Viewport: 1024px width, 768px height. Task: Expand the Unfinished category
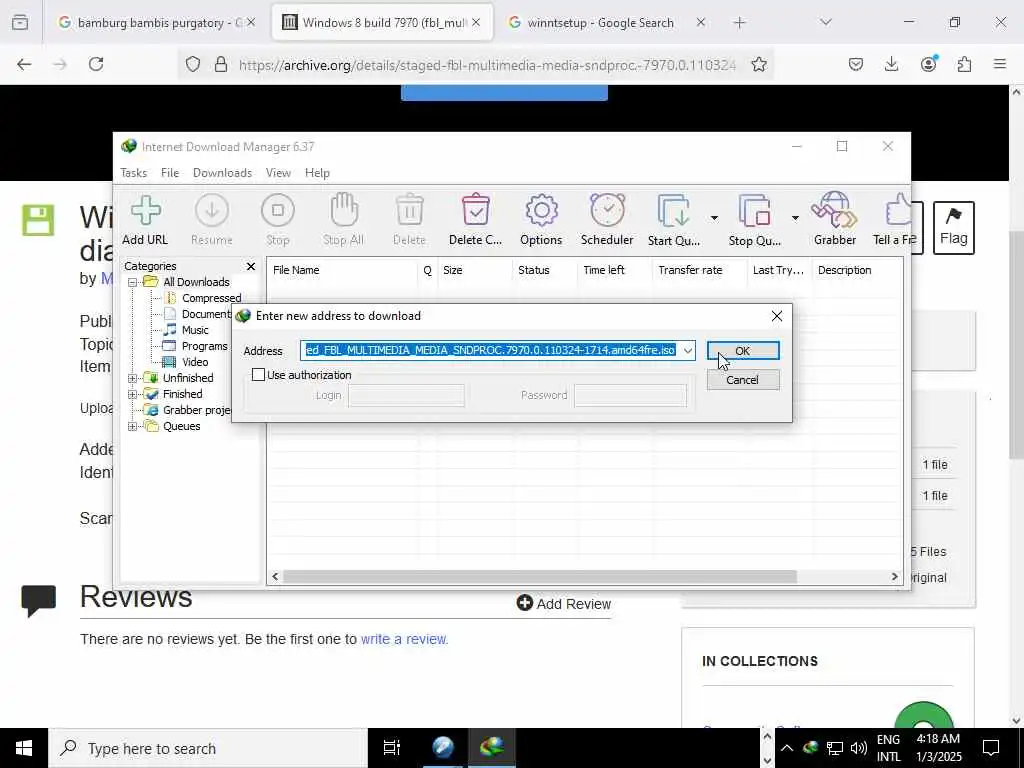click(133, 378)
